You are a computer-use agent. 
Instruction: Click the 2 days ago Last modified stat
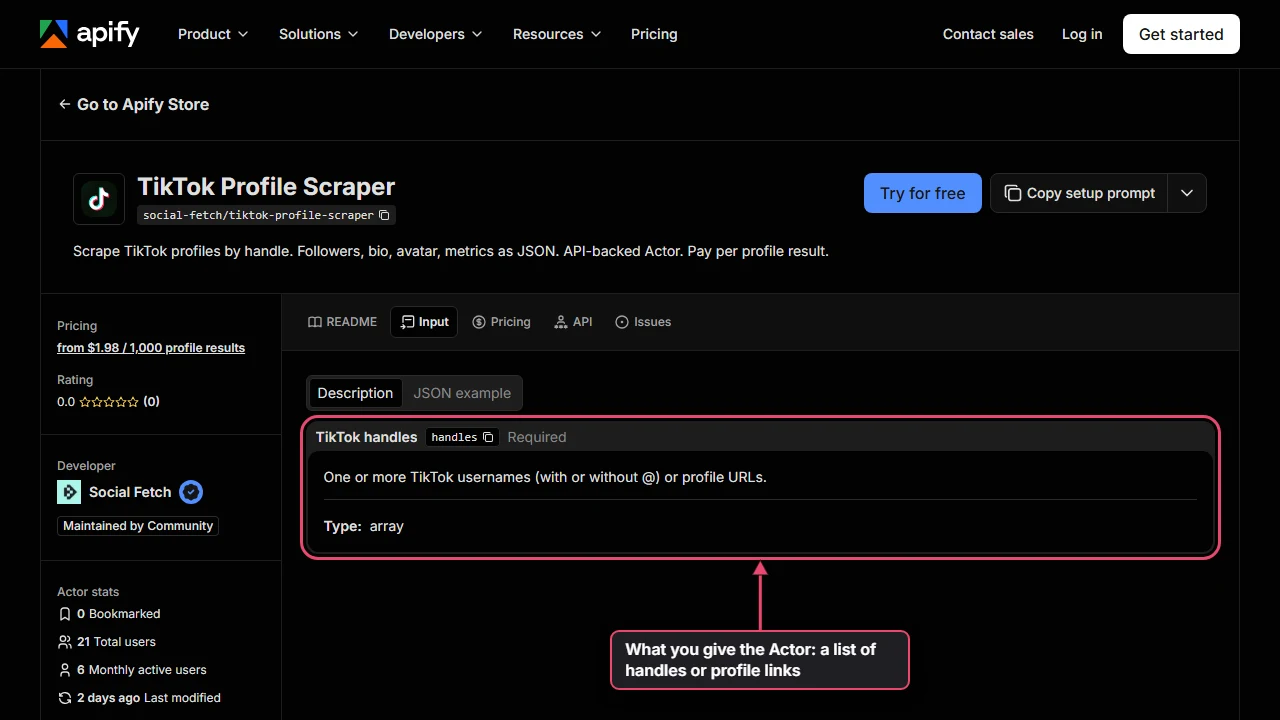click(x=139, y=698)
